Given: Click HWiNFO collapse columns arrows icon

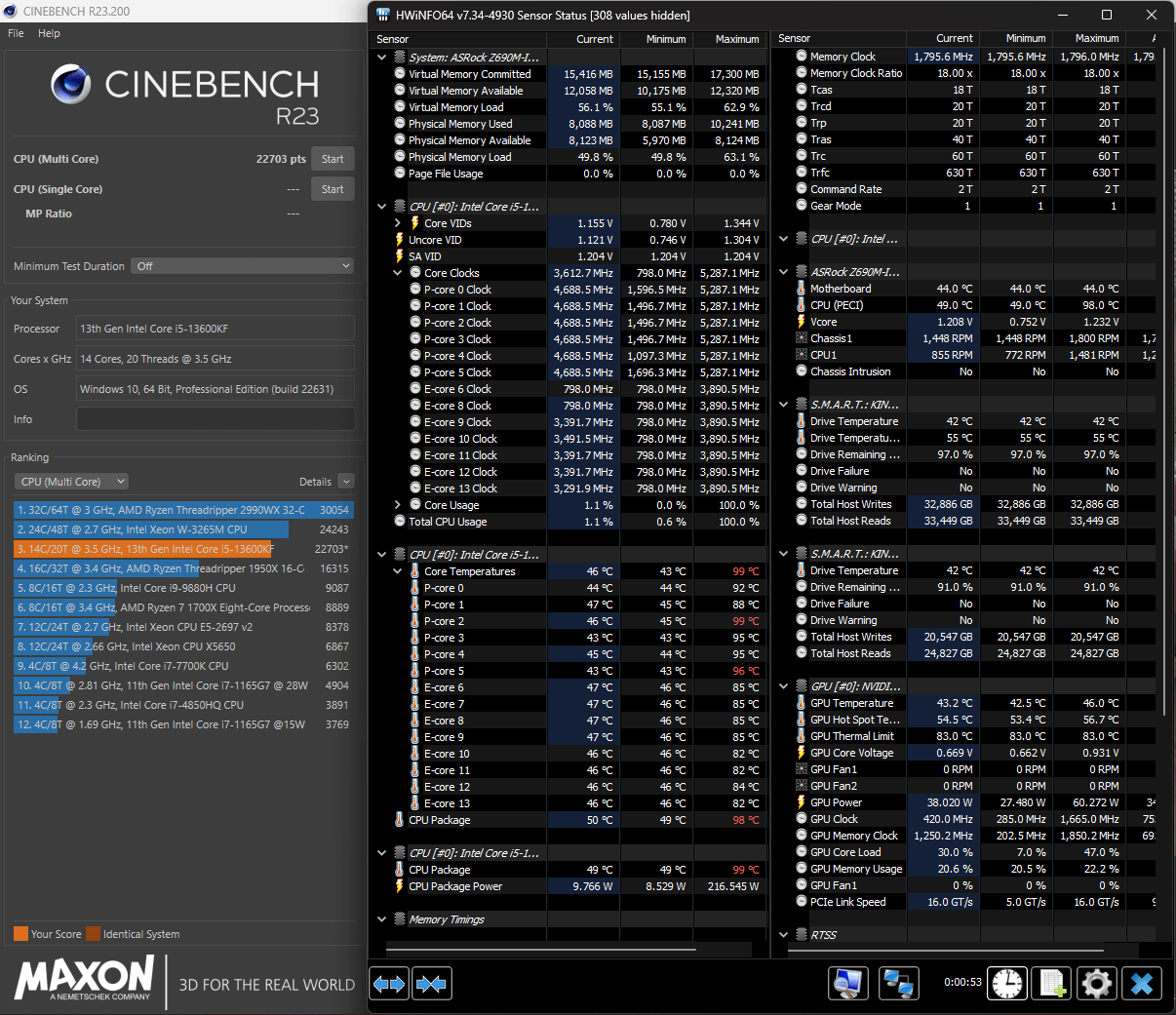Looking at the screenshot, I should pyautogui.click(x=431, y=984).
